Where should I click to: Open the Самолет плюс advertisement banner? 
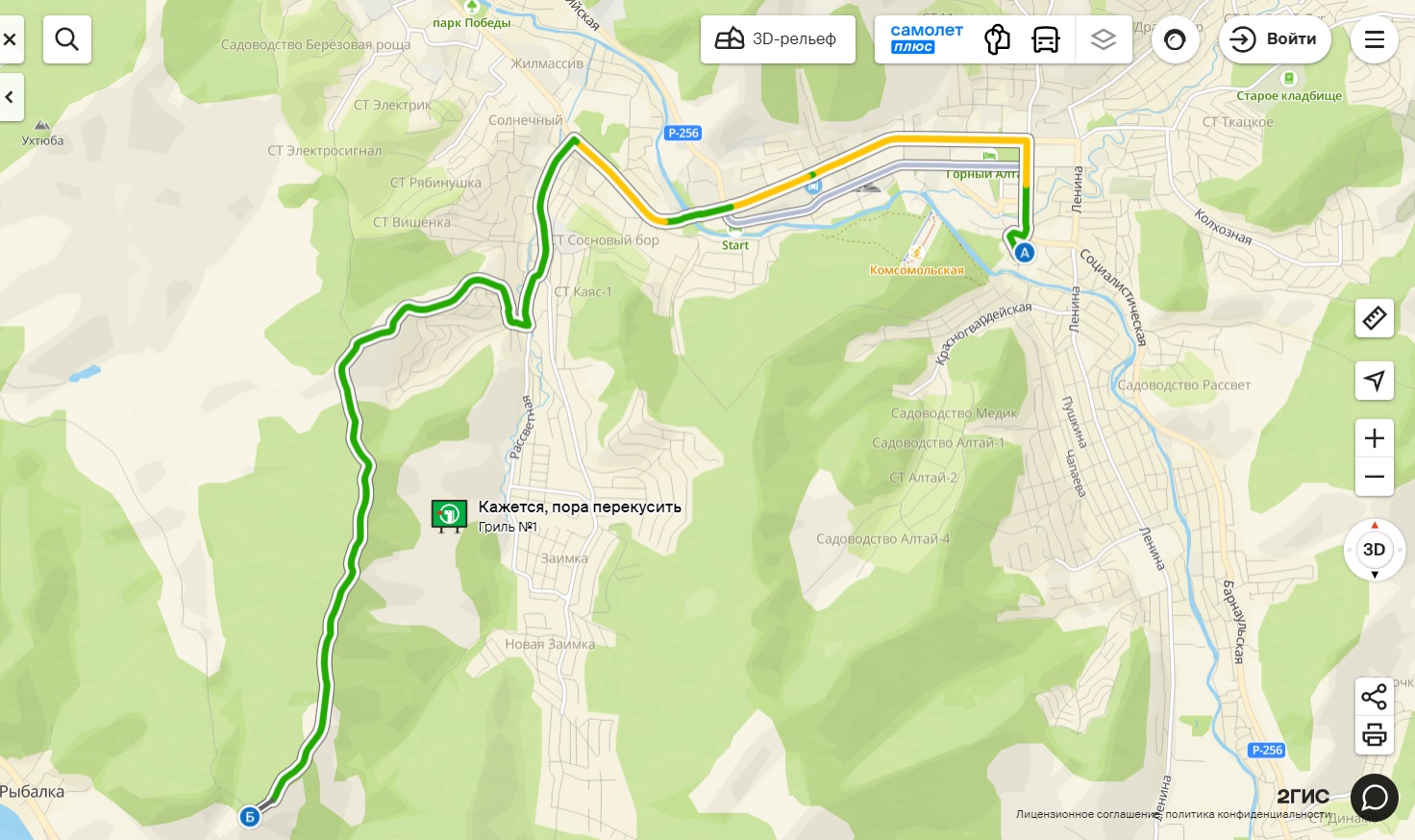(927, 39)
